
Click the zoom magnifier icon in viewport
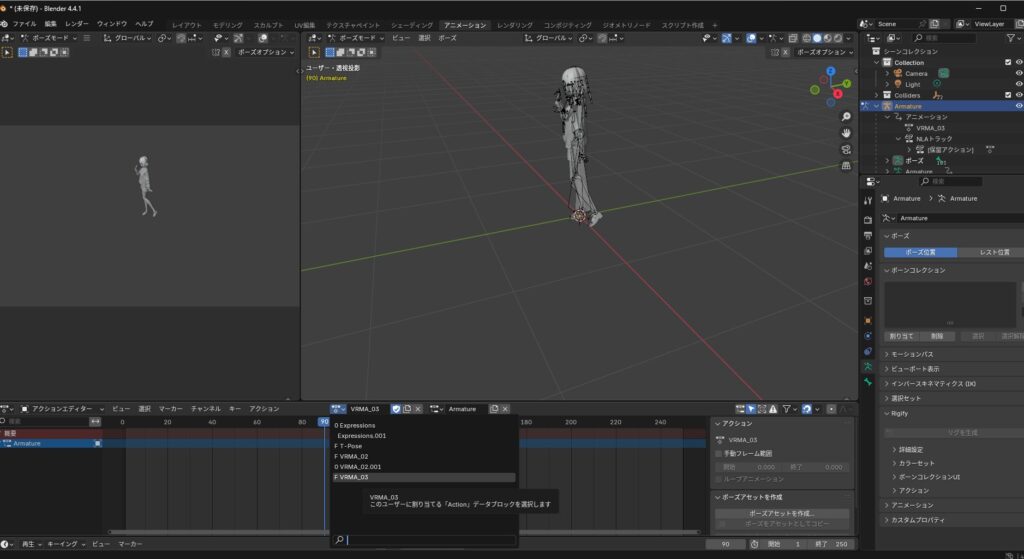tap(846, 117)
